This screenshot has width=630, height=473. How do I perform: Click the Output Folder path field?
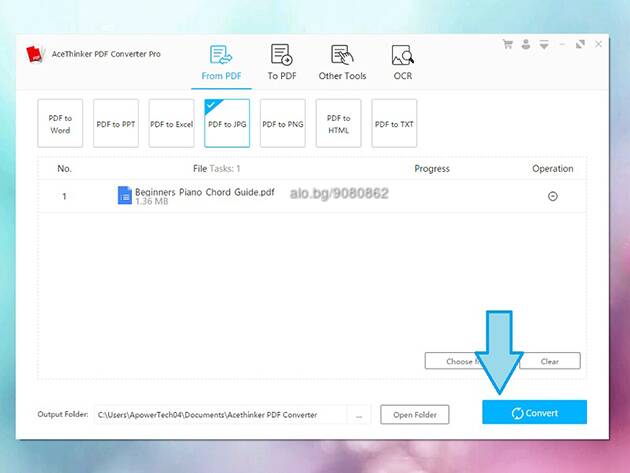click(220, 415)
